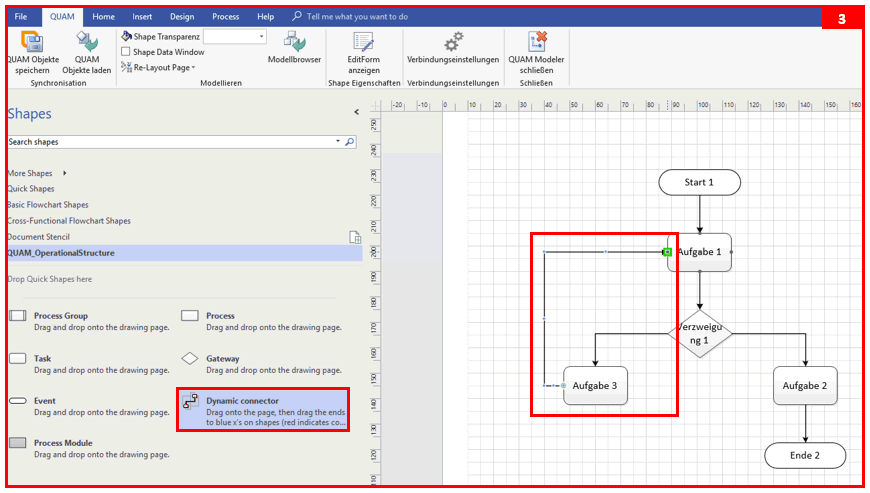Click QUAM Modeler schließen icon

536,41
